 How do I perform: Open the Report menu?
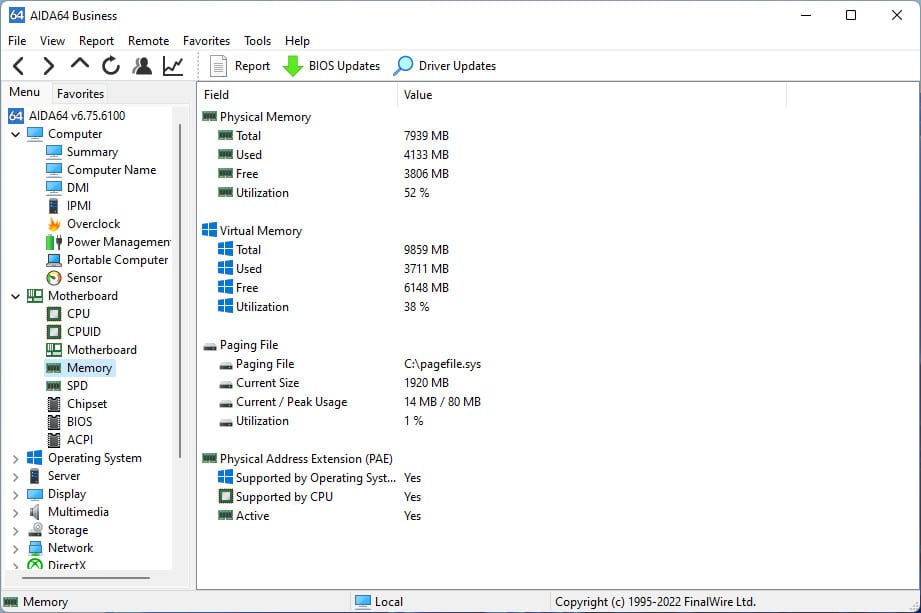tap(96, 41)
